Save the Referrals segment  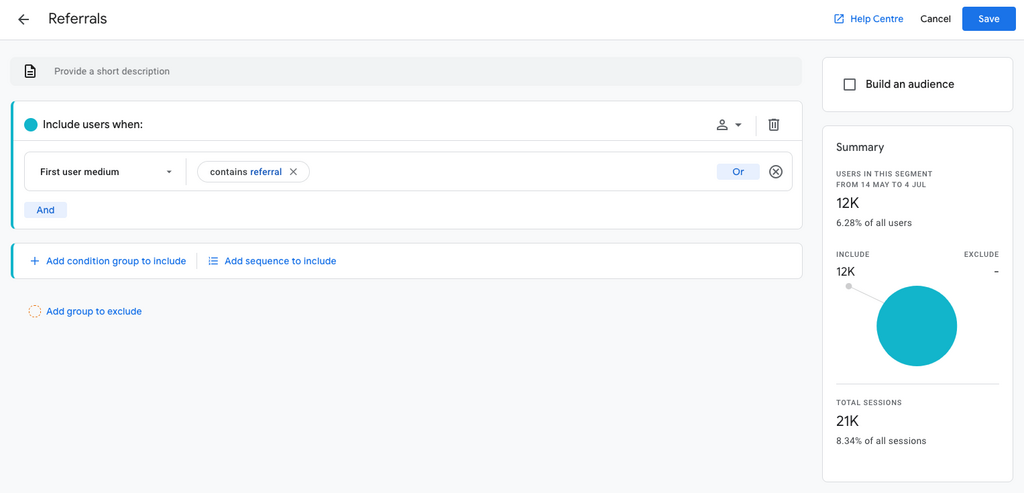pos(988,19)
